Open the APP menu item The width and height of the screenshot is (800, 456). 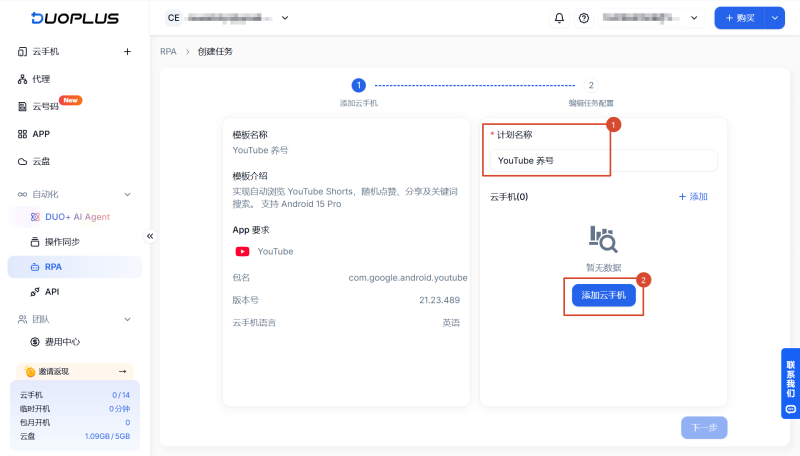pos(41,134)
